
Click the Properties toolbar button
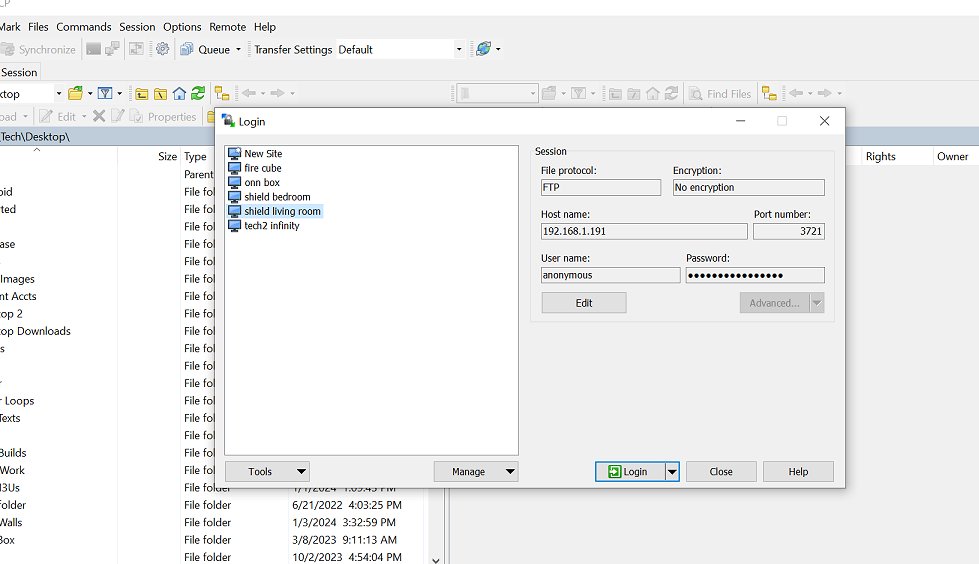[x=163, y=117]
